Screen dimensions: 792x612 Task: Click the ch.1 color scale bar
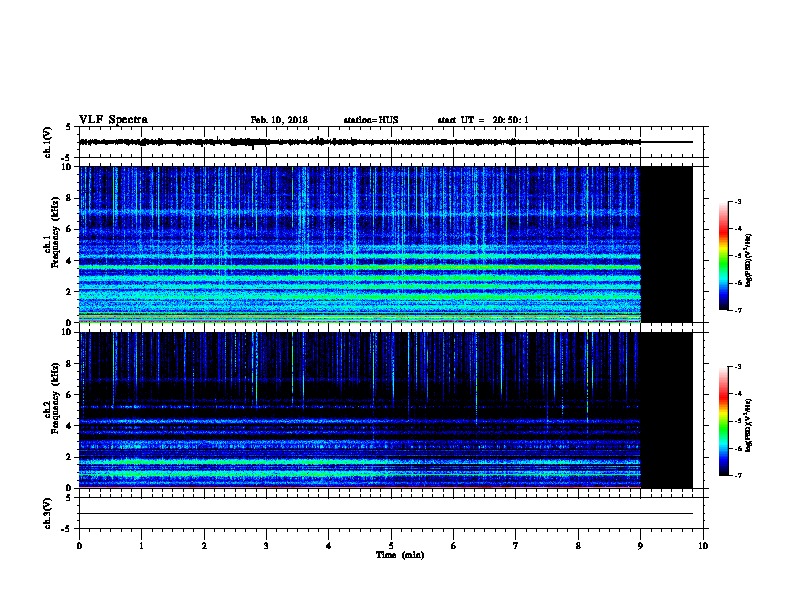coord(724,256)
